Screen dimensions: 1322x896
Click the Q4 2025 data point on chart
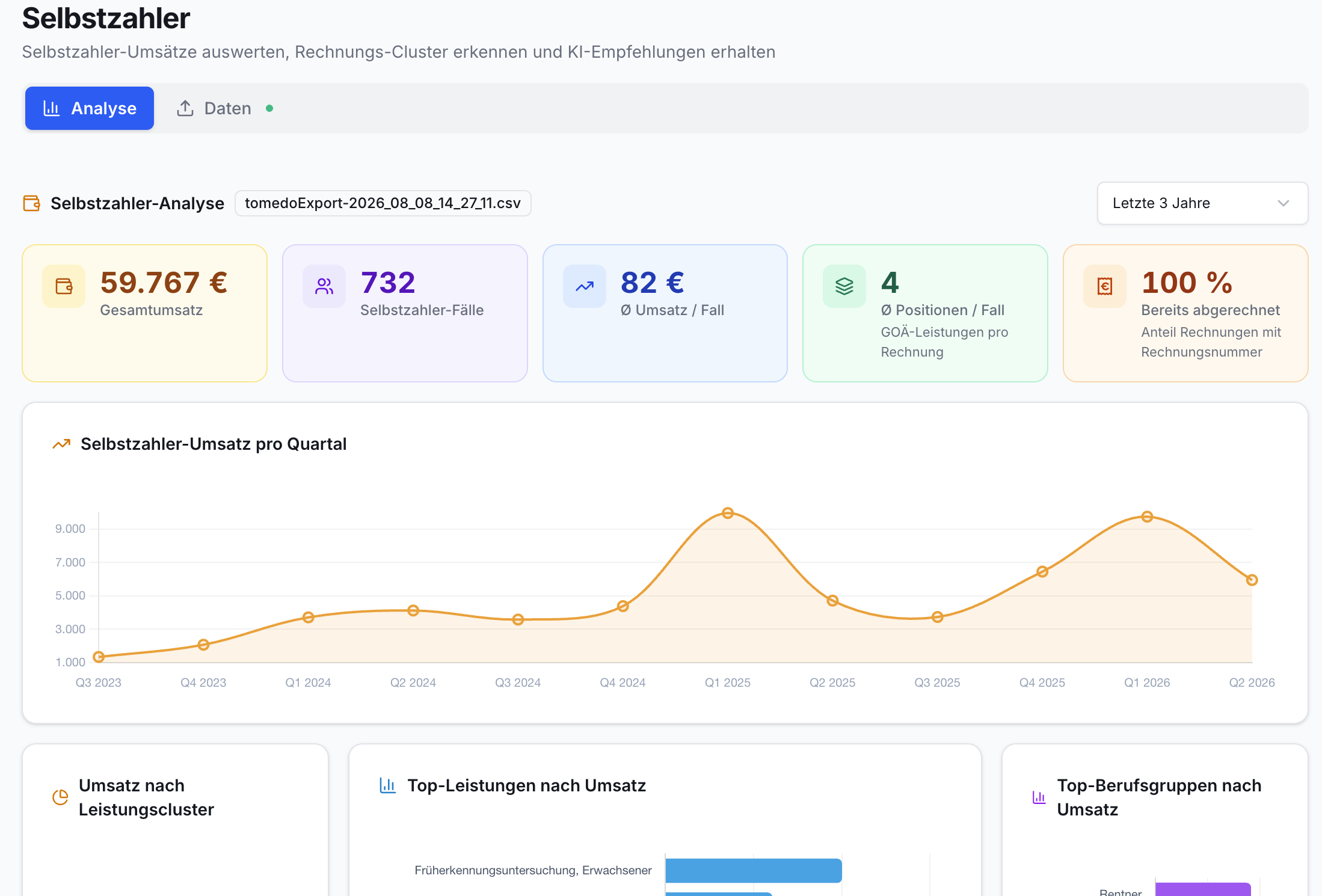(1042, 571)
